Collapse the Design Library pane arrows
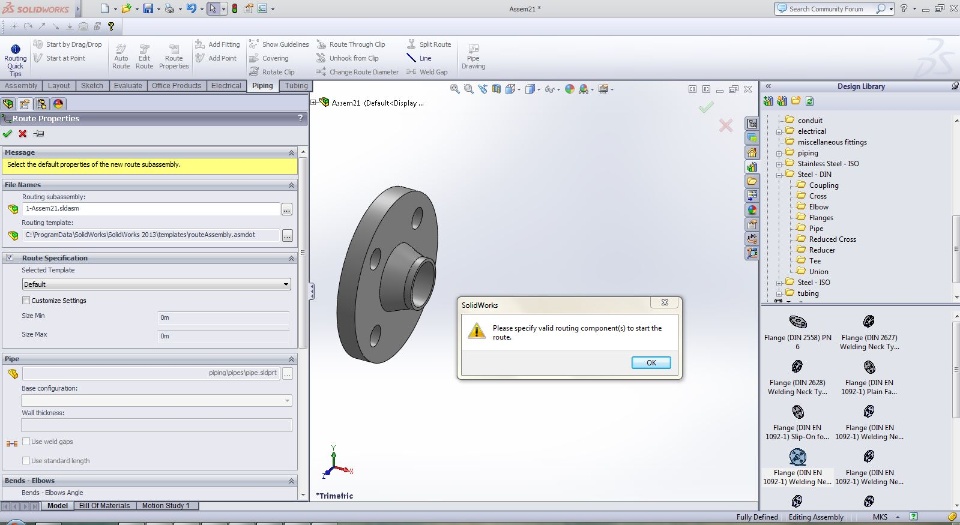 coord(768,86)
